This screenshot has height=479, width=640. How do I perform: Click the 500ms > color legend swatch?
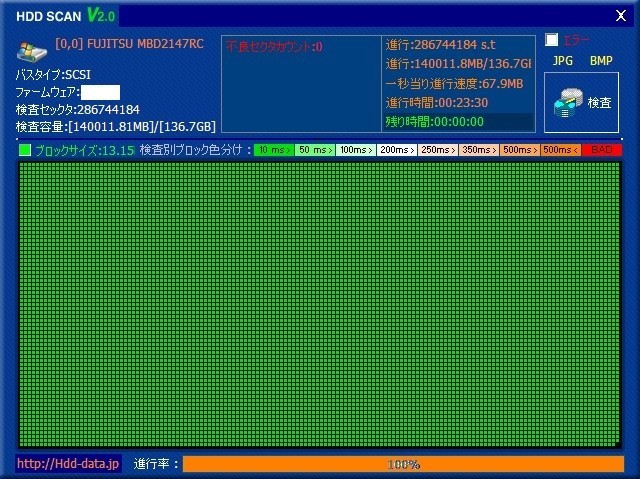pyautogui.click(x=520, y=150)
